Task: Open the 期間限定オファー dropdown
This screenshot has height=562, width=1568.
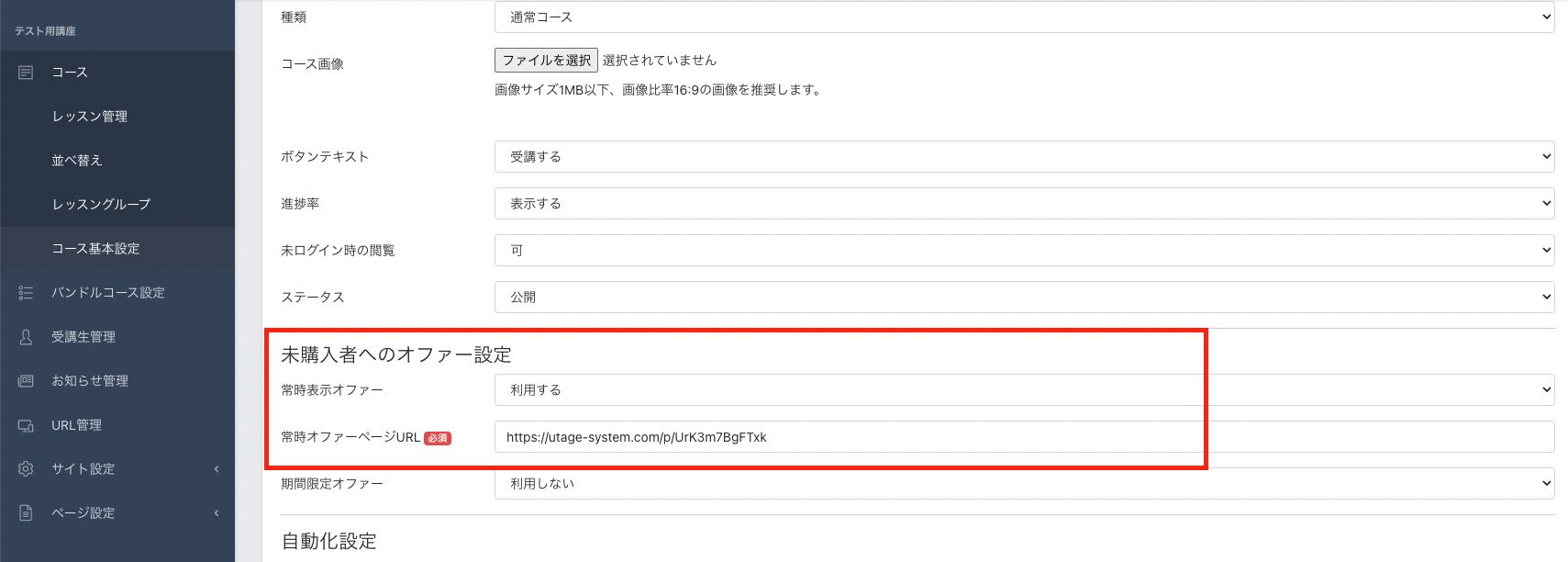Action: pos(1023,484)
